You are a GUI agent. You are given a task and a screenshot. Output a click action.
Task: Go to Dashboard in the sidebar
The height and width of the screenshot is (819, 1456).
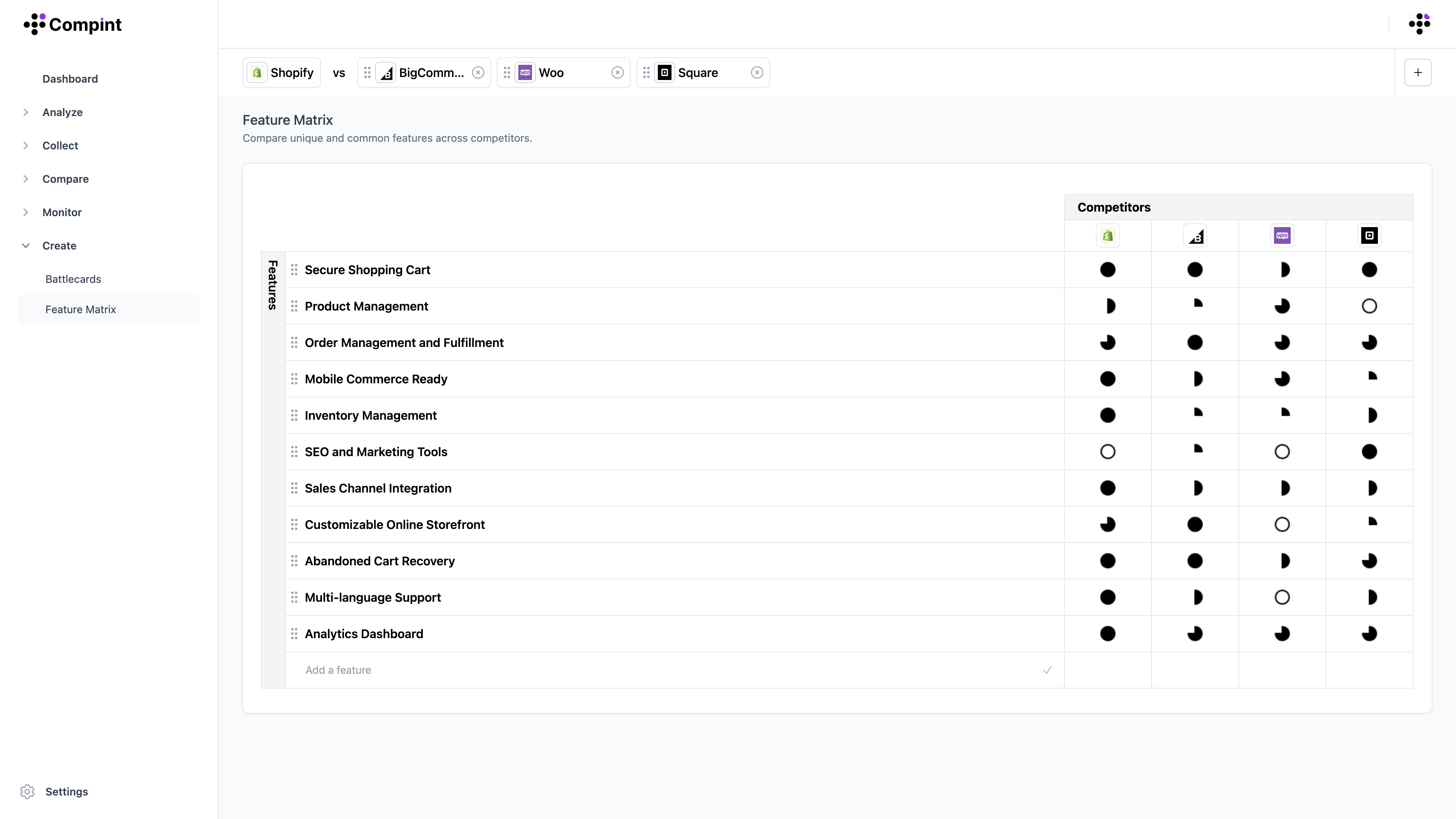click(69, 78)
